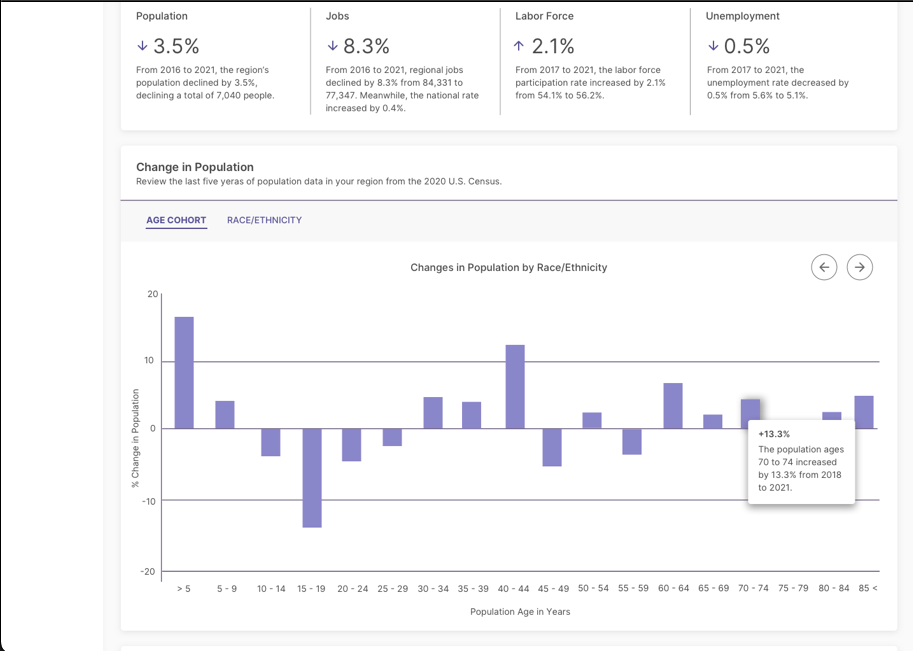The image size is (913, 651).
Task: Click the 85 and older age bar
Action: tap(864, 411)
